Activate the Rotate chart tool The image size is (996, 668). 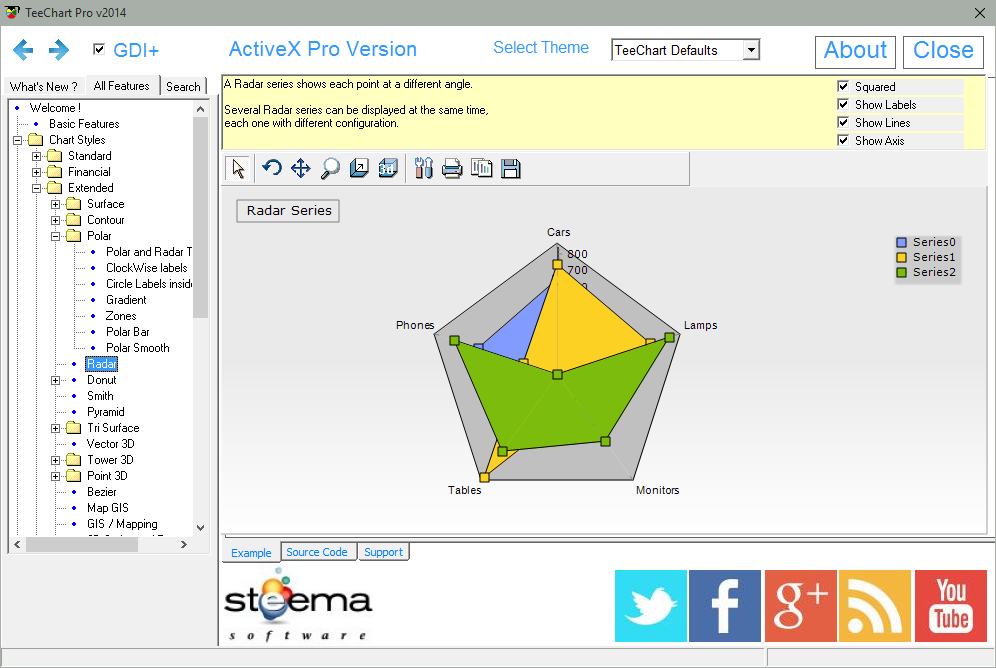[x=272, y=168]
